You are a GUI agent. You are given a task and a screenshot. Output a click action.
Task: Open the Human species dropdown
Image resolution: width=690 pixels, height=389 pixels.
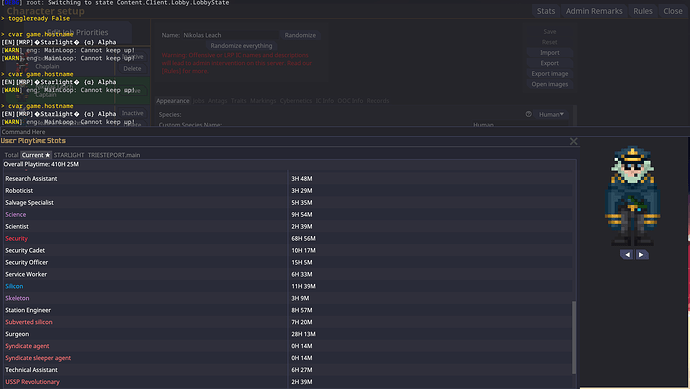click(551, 114)
